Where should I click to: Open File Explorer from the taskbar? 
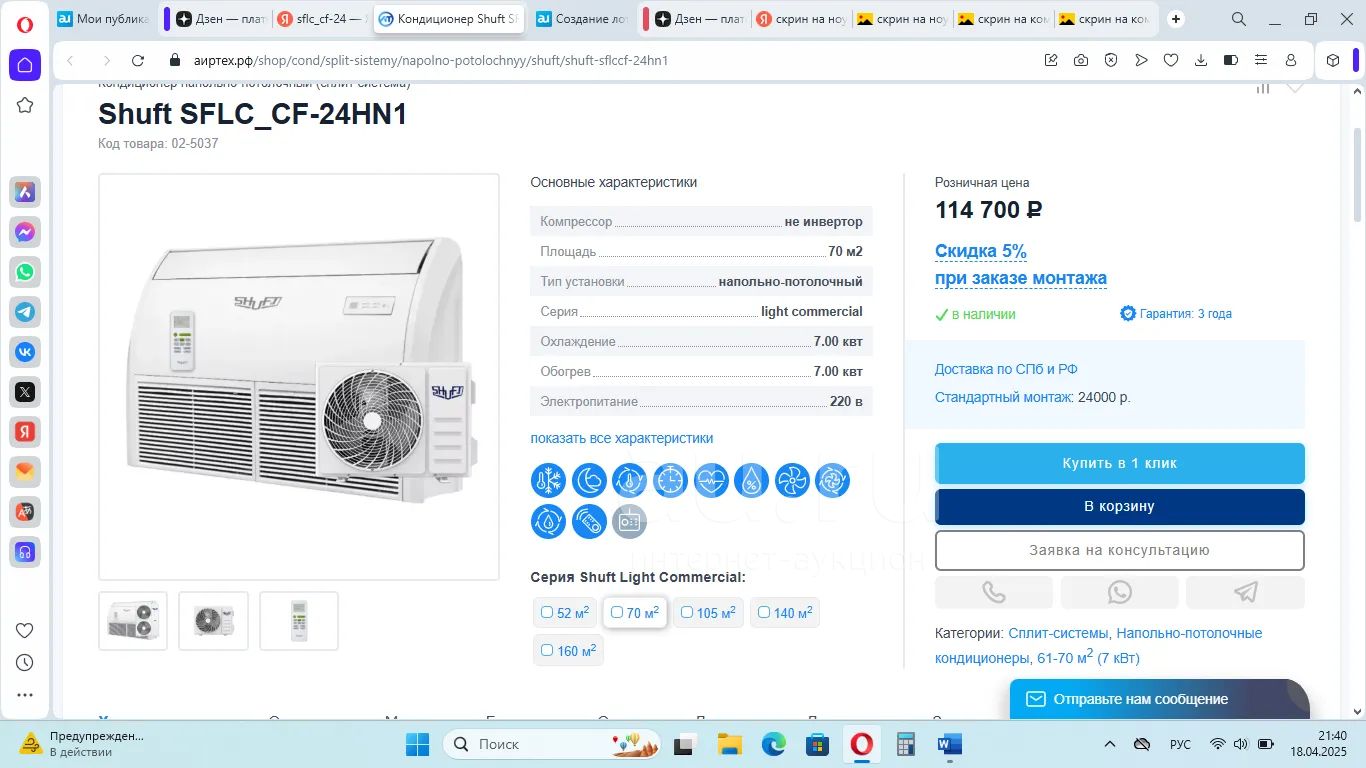729,744
